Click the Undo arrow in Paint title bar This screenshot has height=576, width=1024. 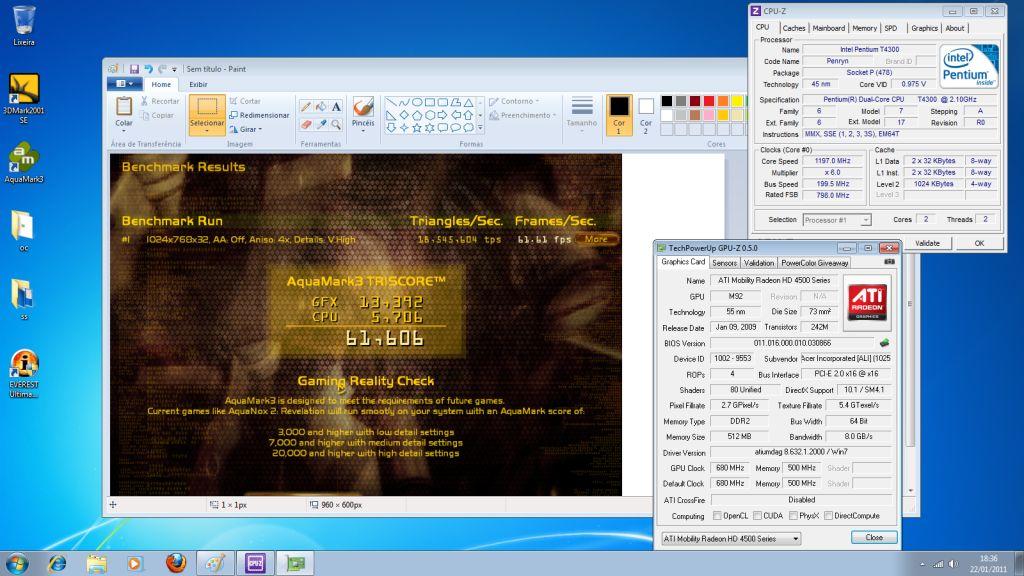148,69
